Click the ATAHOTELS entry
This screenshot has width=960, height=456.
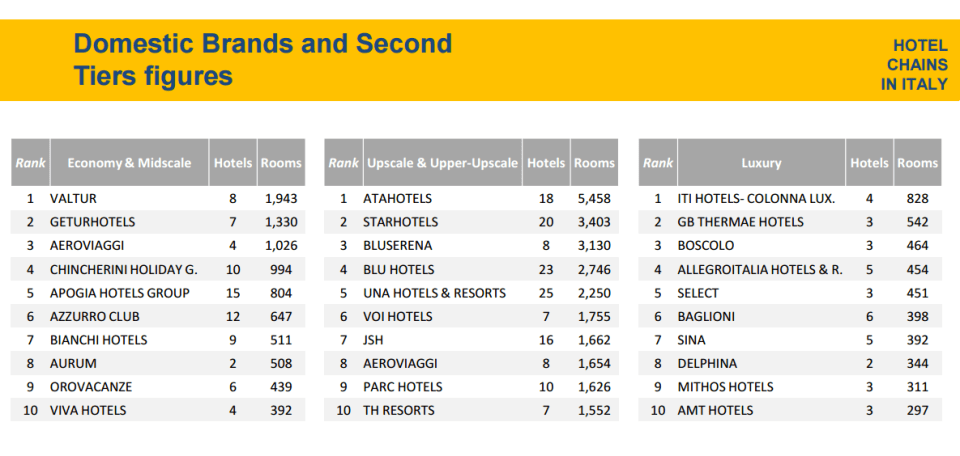(x=398, y=199)
